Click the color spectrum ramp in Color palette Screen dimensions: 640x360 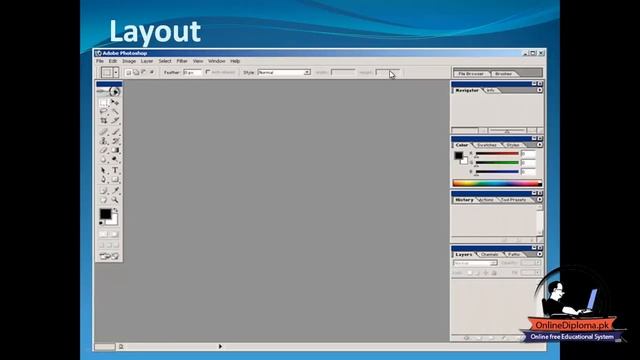click(497, 183)
